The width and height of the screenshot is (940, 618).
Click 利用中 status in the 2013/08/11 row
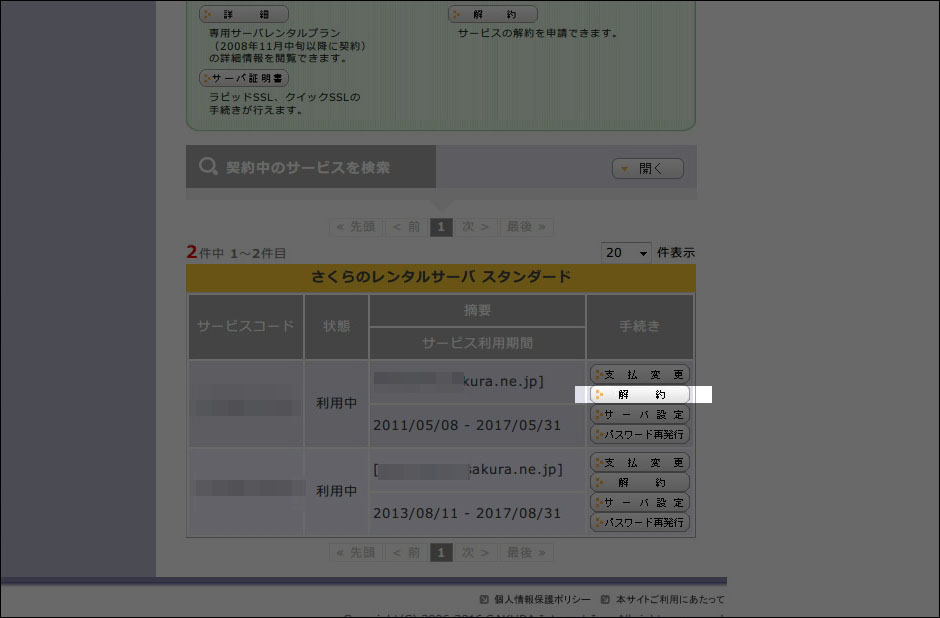pos(336,491)
